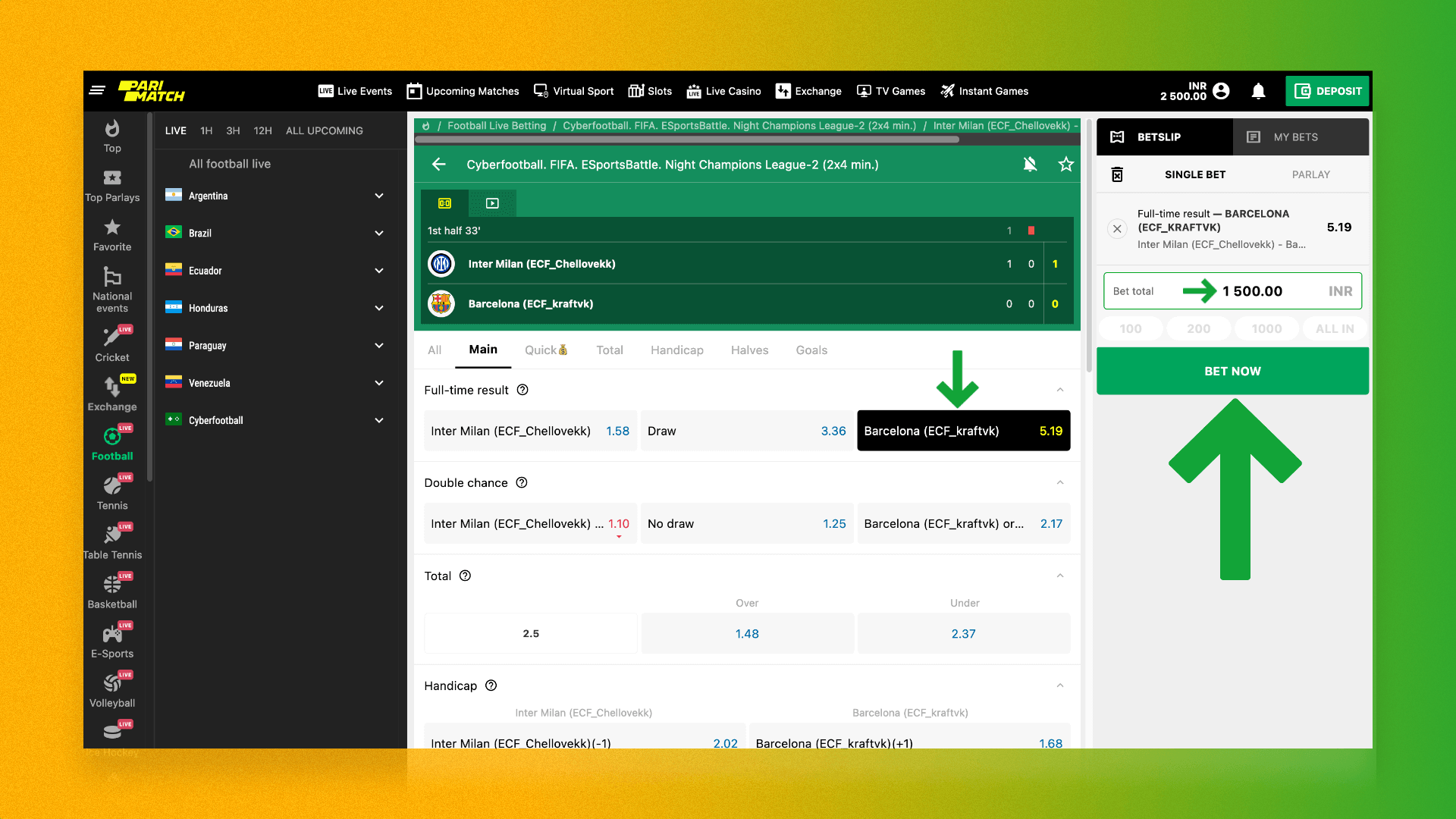
Task: Open the user account profile icon
Action: 1221,91
